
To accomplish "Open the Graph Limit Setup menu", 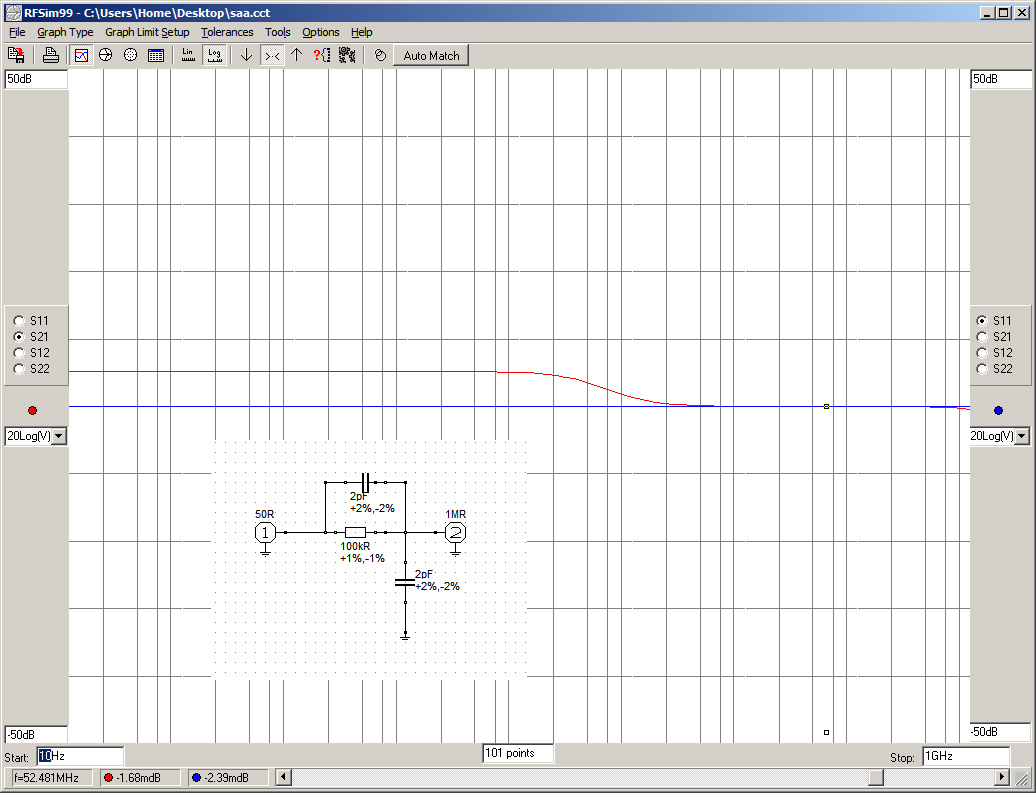I will coord(147,32).
